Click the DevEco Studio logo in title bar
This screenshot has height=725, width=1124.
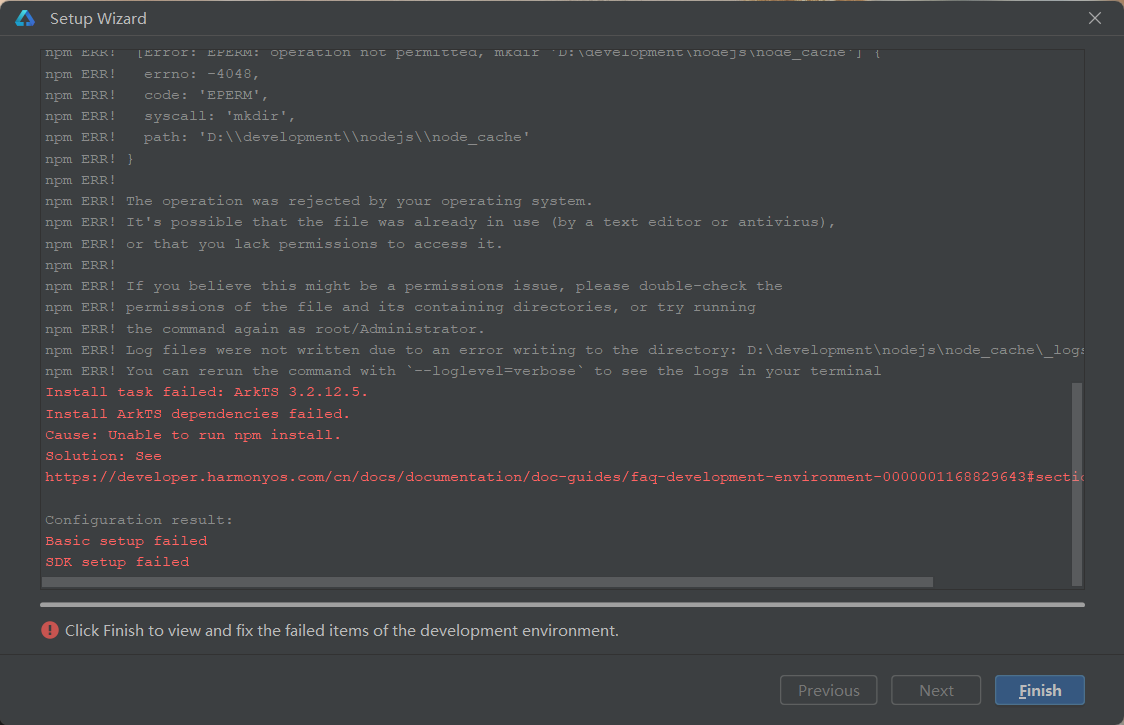point(25,18)
